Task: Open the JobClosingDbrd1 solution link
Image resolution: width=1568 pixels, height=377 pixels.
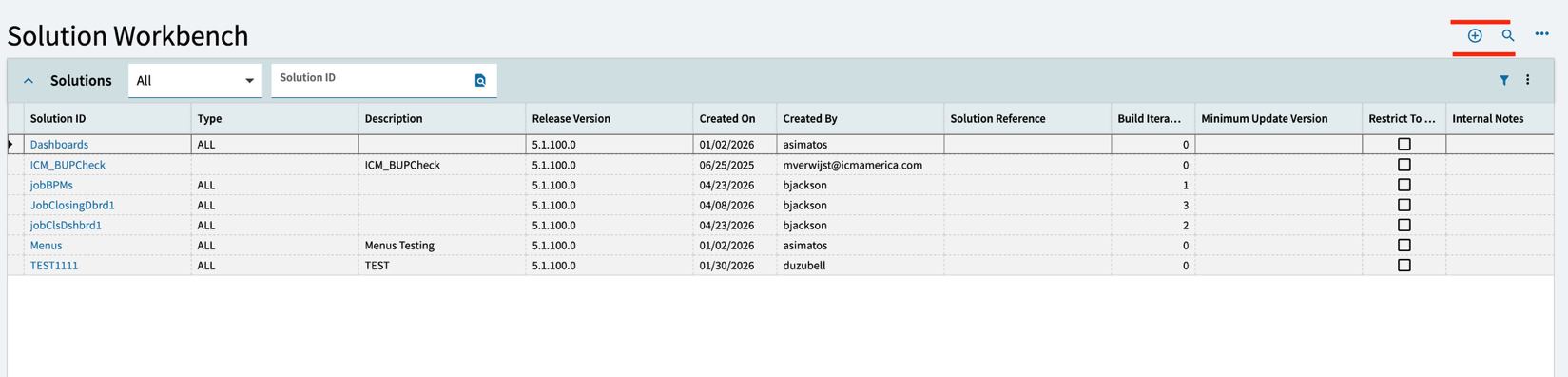Action: tap(72, 205)
